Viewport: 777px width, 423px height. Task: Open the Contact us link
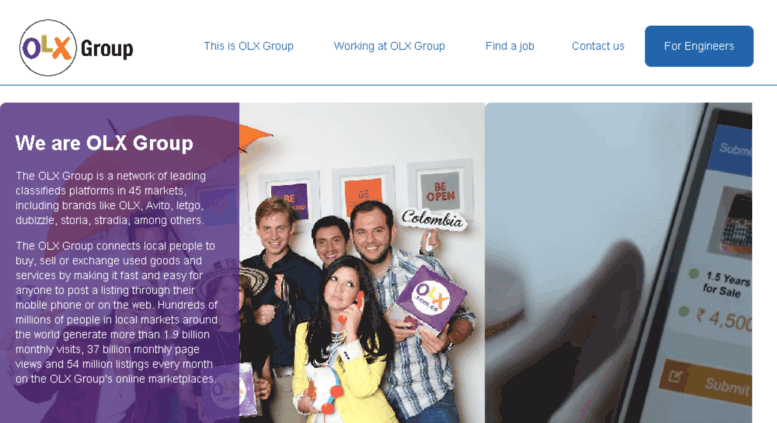[598, 46]
